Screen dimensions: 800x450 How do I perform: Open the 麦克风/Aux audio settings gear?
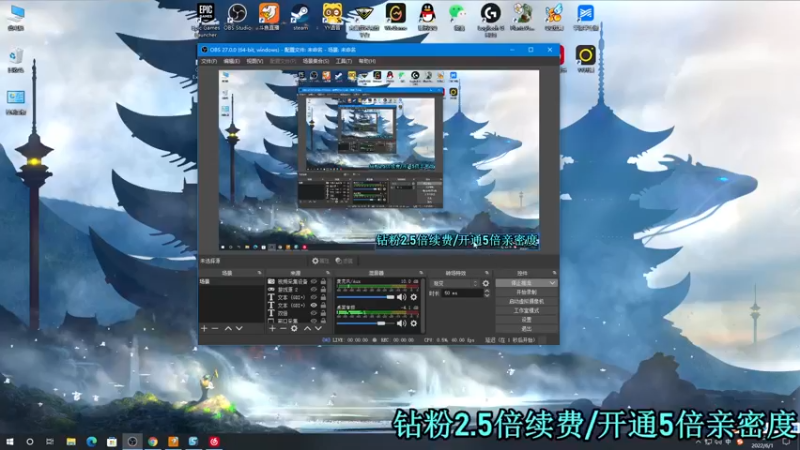tap(414, 297)
